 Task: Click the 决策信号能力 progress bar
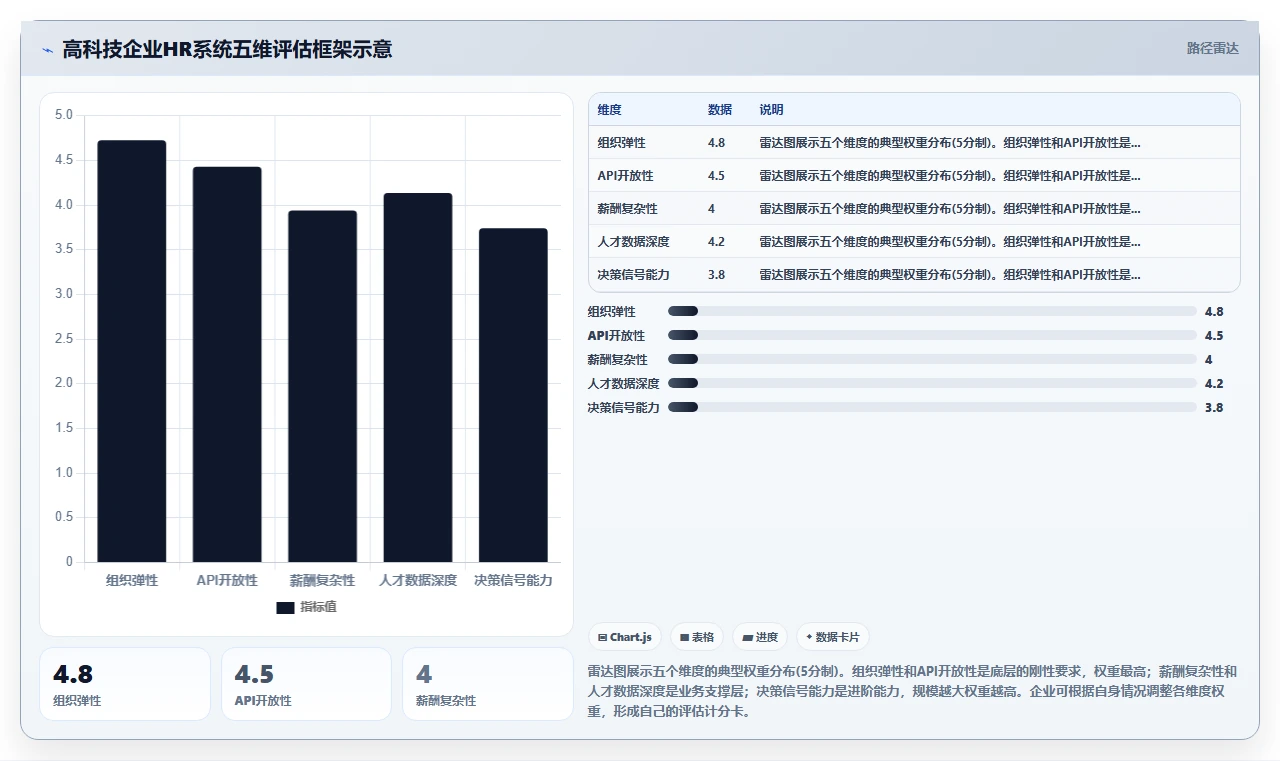(x=932, y=407)
